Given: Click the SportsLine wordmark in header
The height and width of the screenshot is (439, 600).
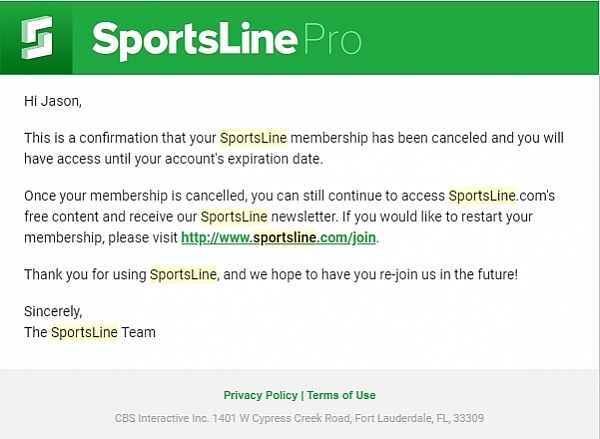Looking at the screenshot, I should pyautogui.click(x=195, y=41).
